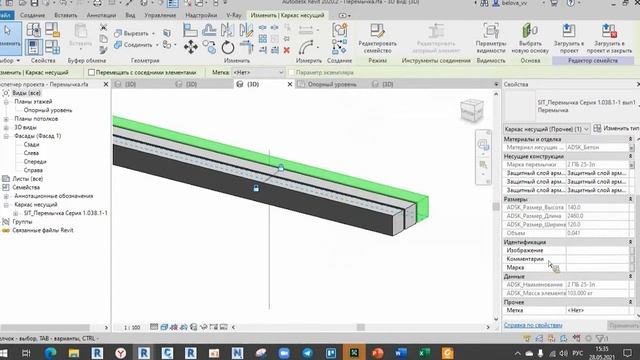Click the Project Browser horizontal scrollbar
Screen dimensions: 640x360
(45, 327)
